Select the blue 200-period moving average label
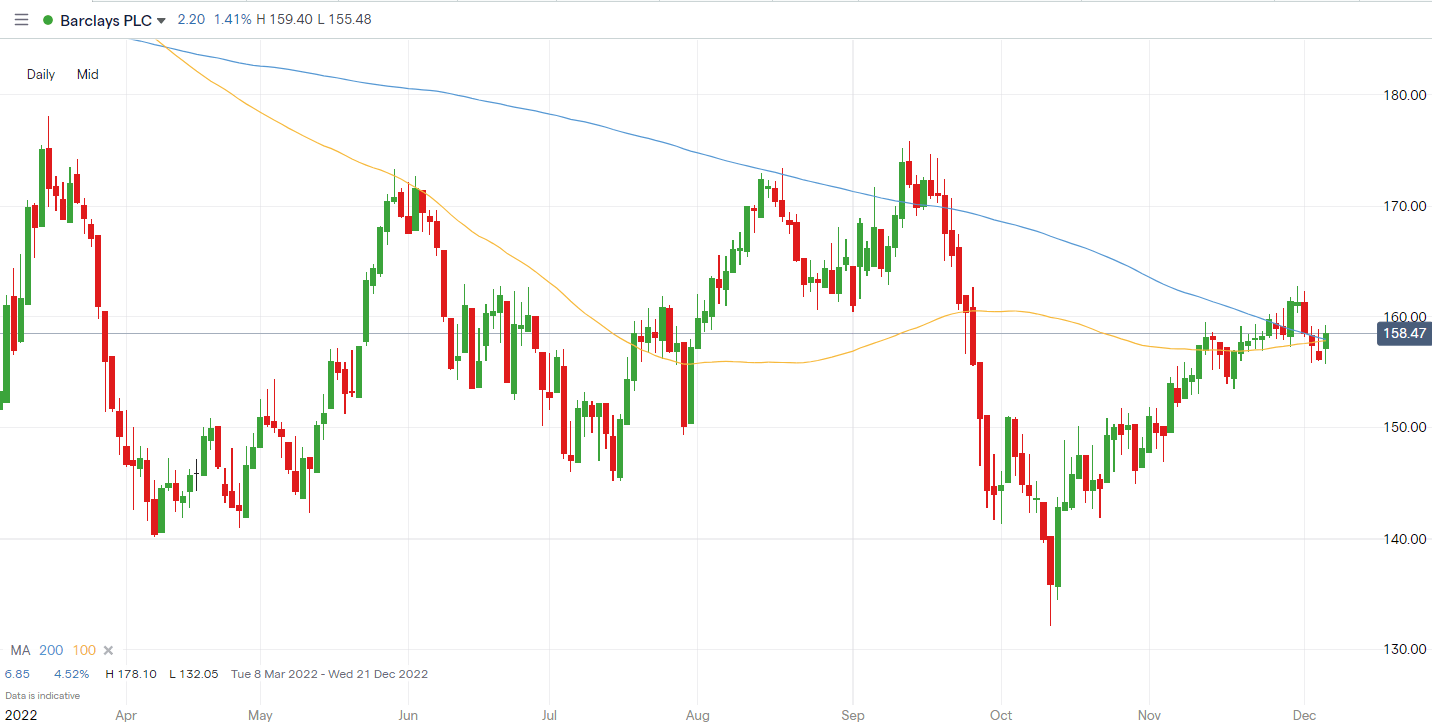 coord(50,650)
